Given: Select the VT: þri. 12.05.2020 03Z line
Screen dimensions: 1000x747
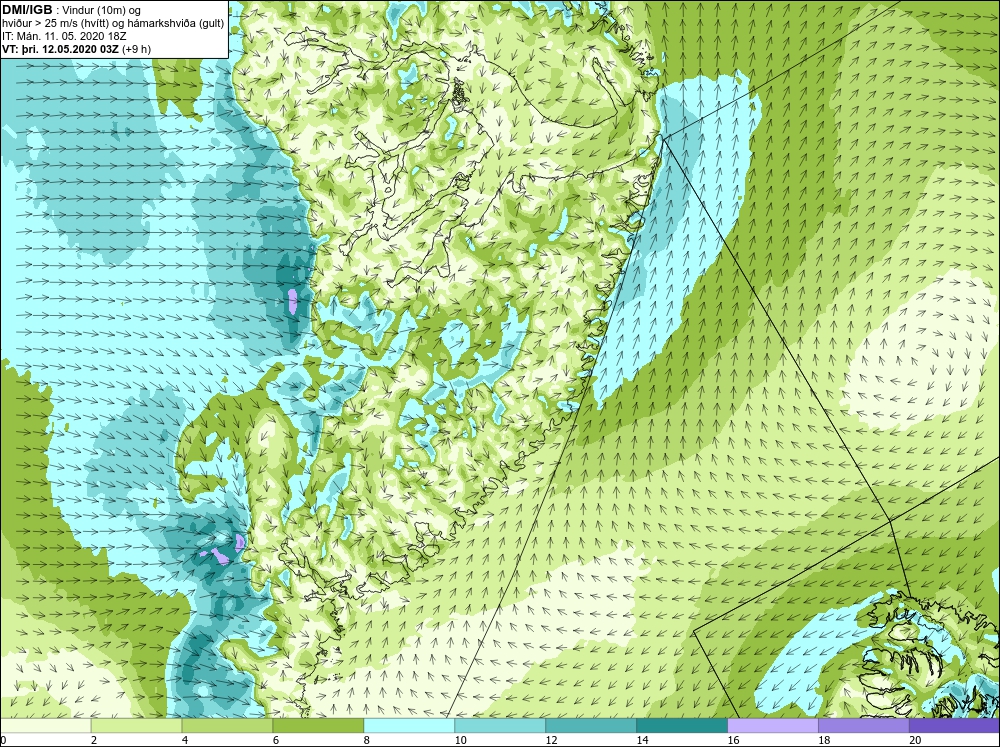Looking at the screenshot, I should tap(77, 49).
